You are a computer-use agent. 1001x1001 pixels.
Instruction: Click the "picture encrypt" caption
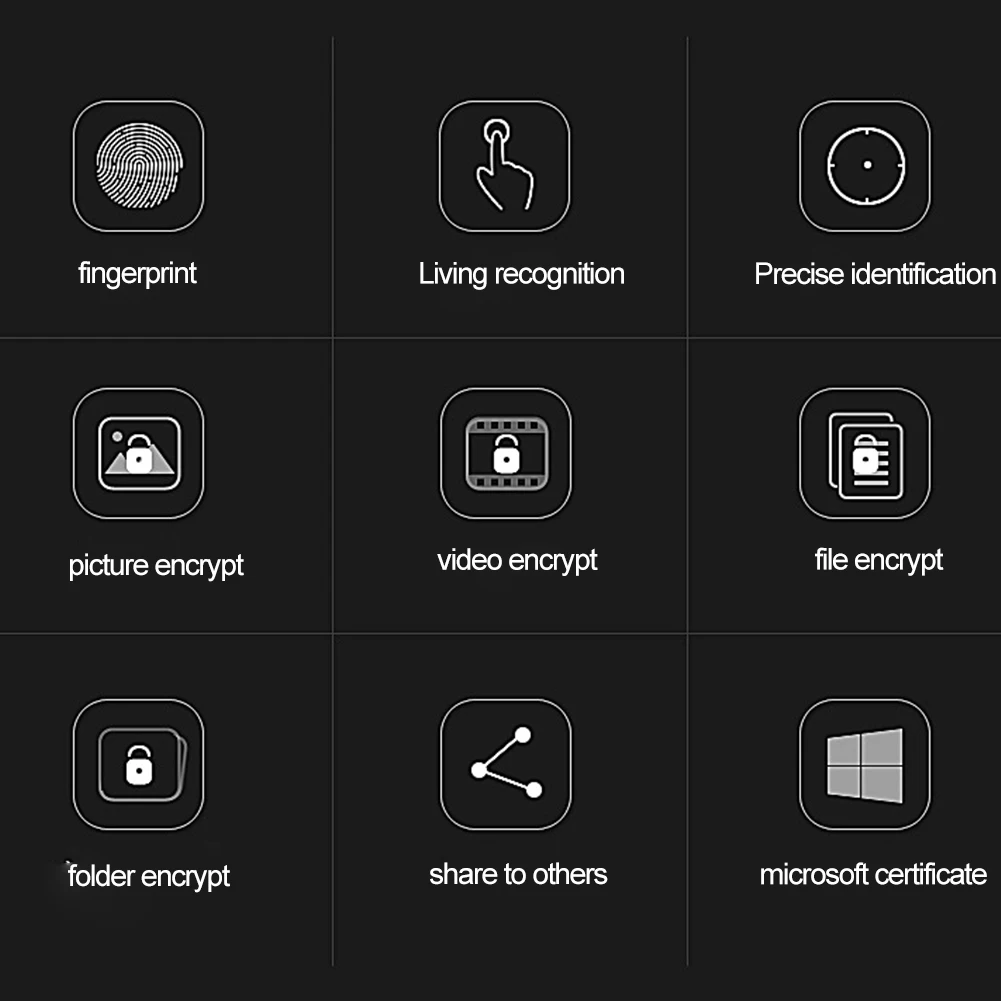point(156,566)
